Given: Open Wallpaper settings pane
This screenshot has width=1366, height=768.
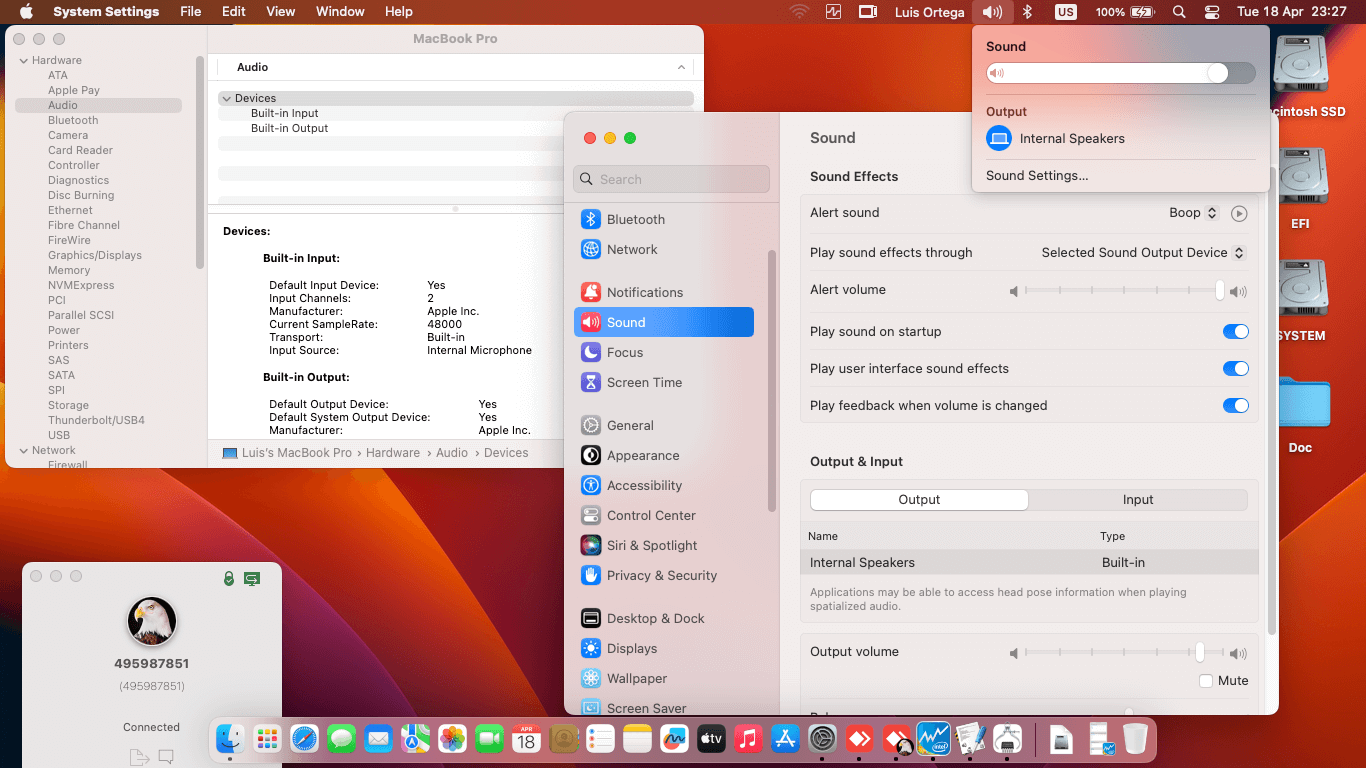Looking at the screenshot, I should click(x=663, y=678).
